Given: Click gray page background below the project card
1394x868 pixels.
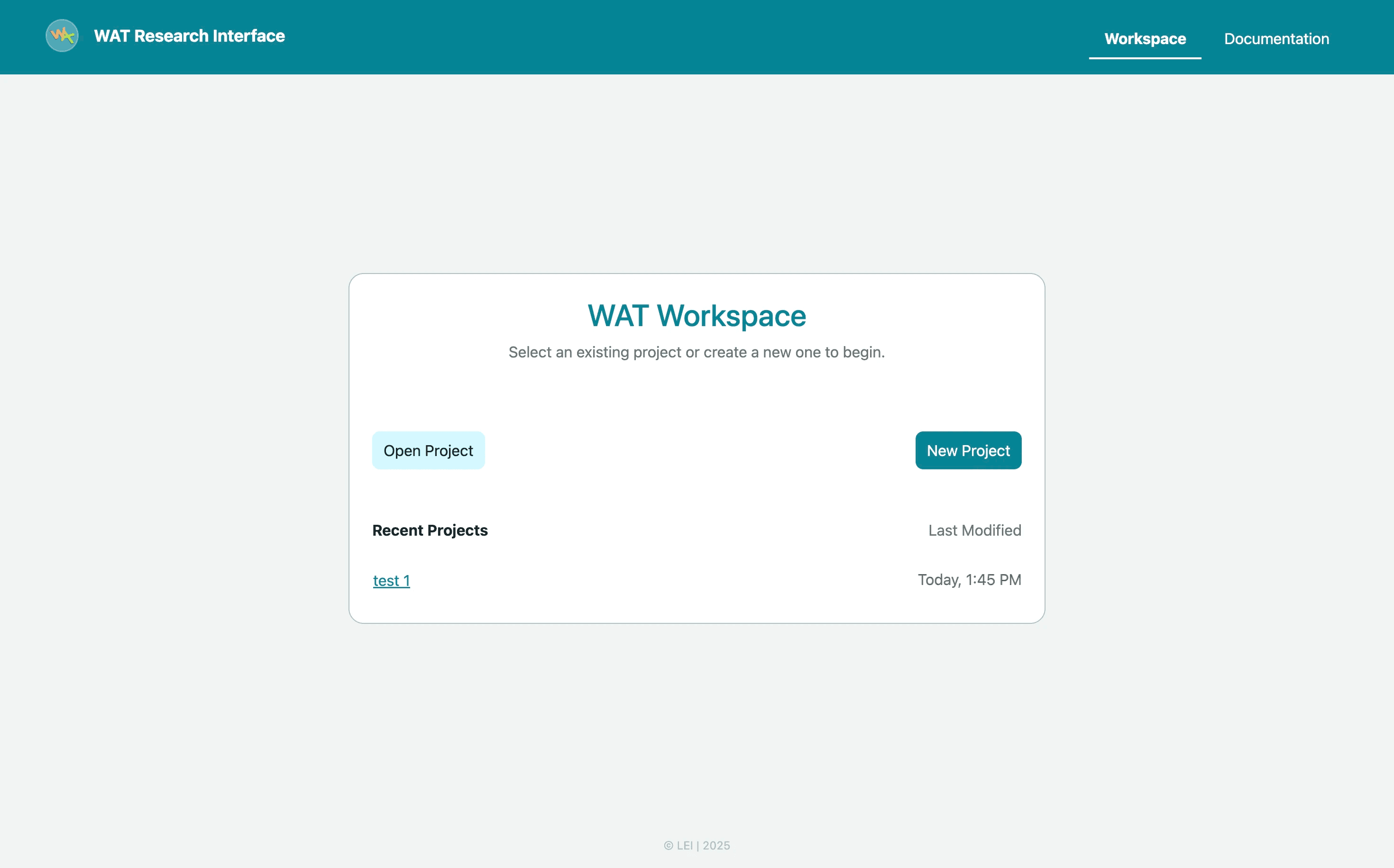Looking at the screenshot, I should coord(697,729).
